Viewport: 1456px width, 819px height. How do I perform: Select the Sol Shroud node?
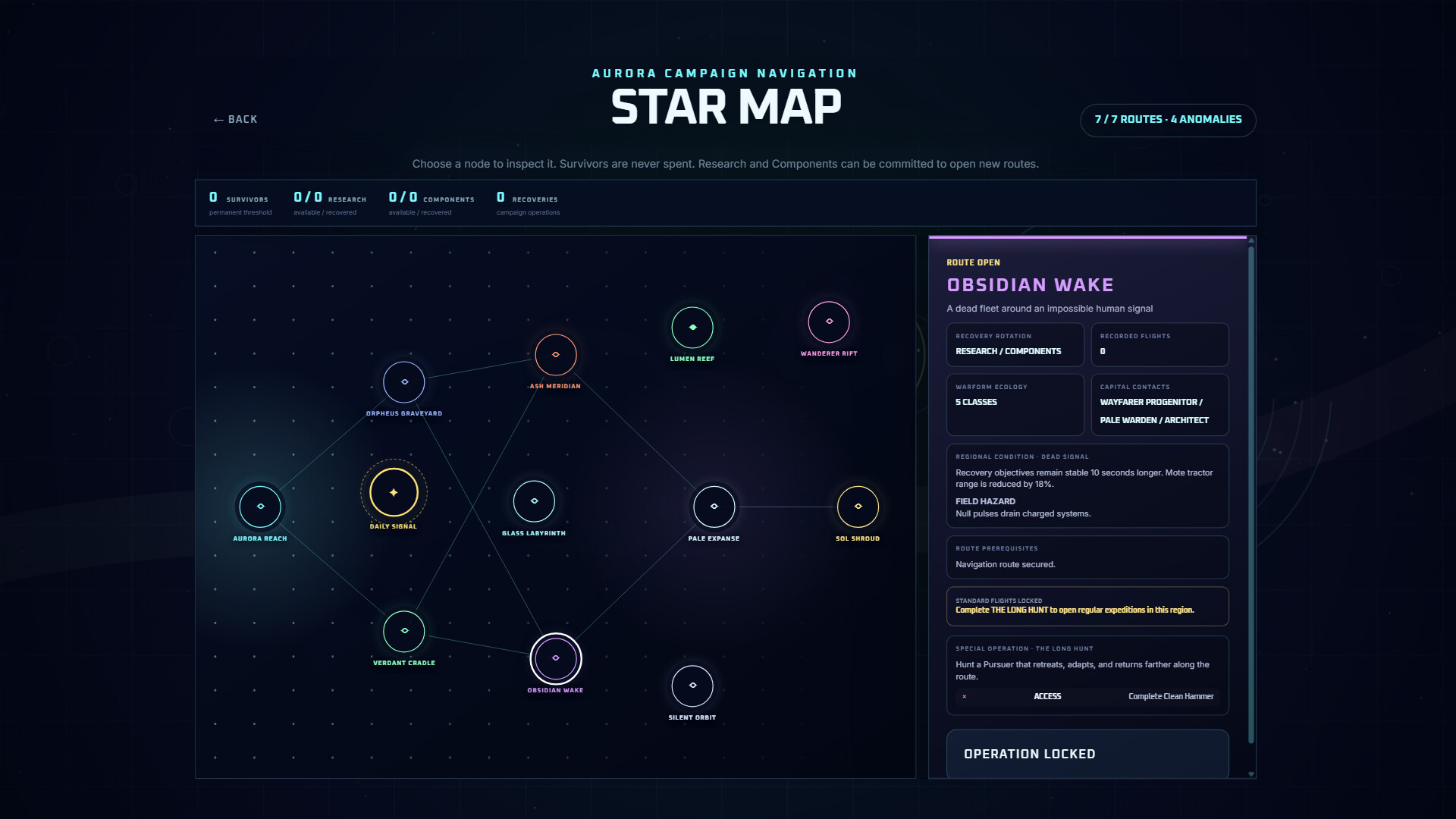click(x=858, y=507)
